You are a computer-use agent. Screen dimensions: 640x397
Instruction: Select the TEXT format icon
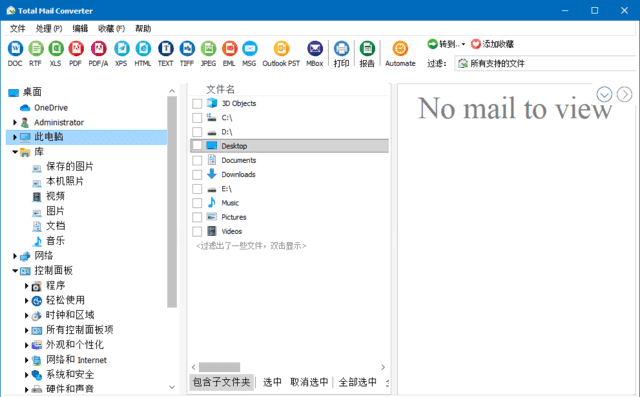click(166, 49)
